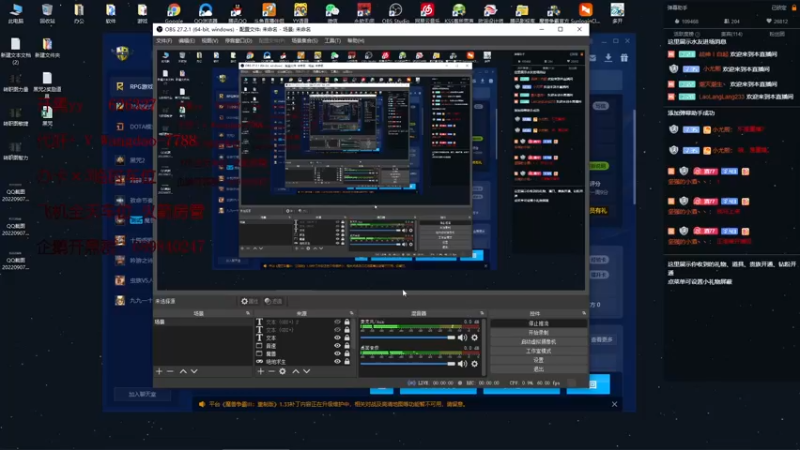Image resolution: width=800 pixels, height=450 pixels.
Task: Adjust the 桌面音频 volume slider
Action: [408, 364]
